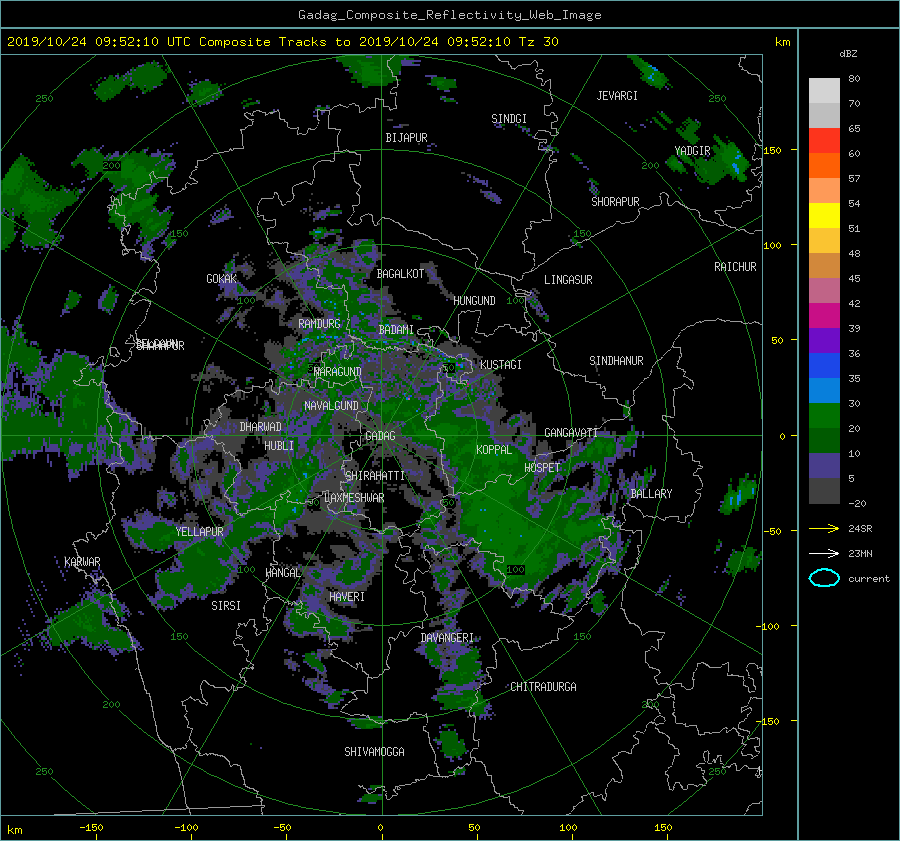Viewport: 900px width, 841px height.
Task: Click the LAXMESHWAR city label
Action: tap(354, 498)
